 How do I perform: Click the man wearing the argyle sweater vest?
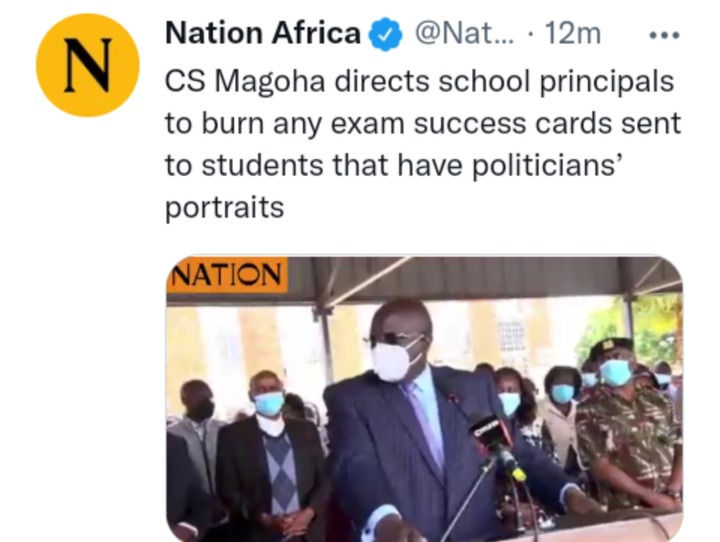click(274, 455)
